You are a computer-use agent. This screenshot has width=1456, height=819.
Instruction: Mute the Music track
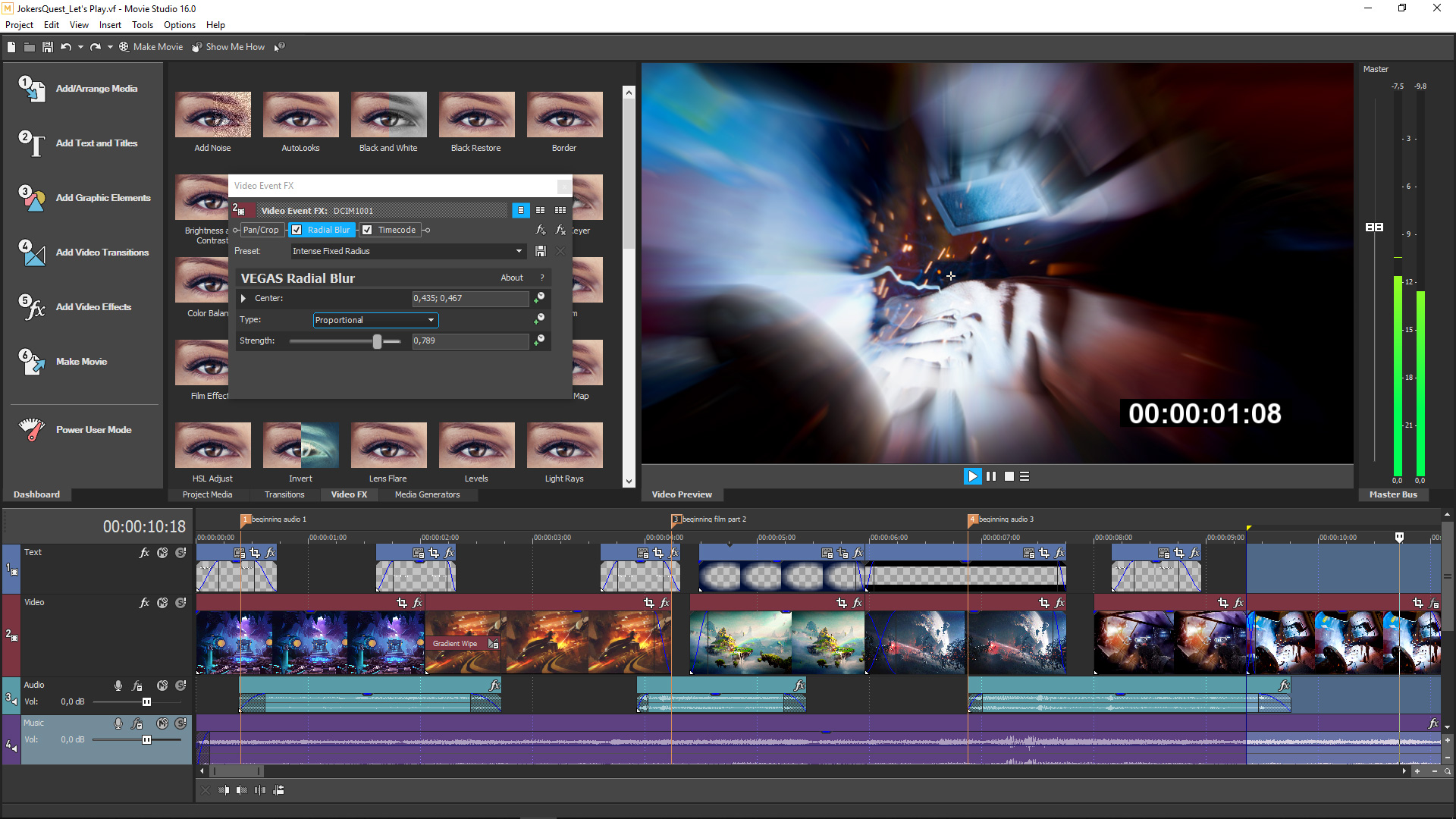(162, 723)
